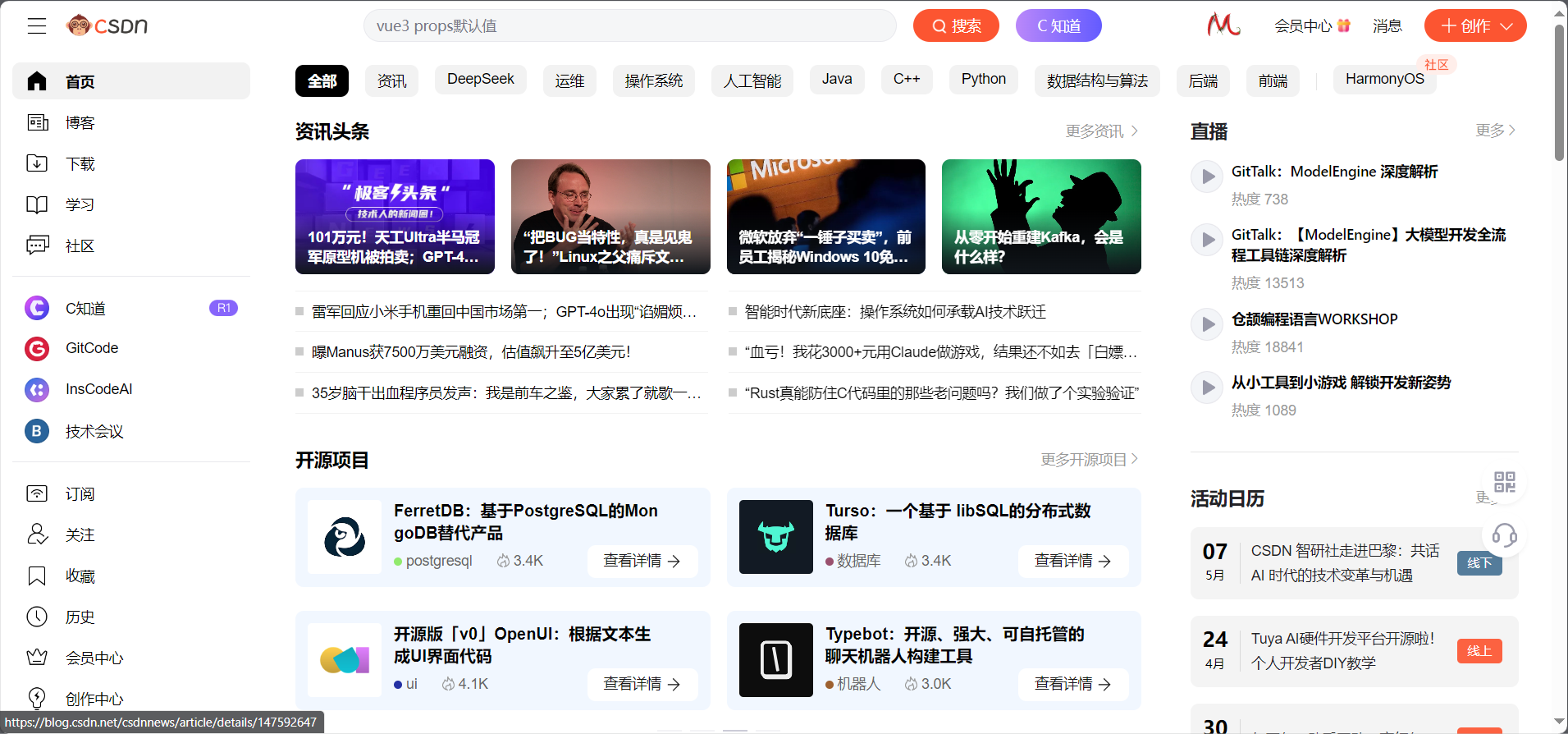Open the 学习 book sidebar icon
The height and width of the screenshot is (734, 1568).
coord(37,204)
